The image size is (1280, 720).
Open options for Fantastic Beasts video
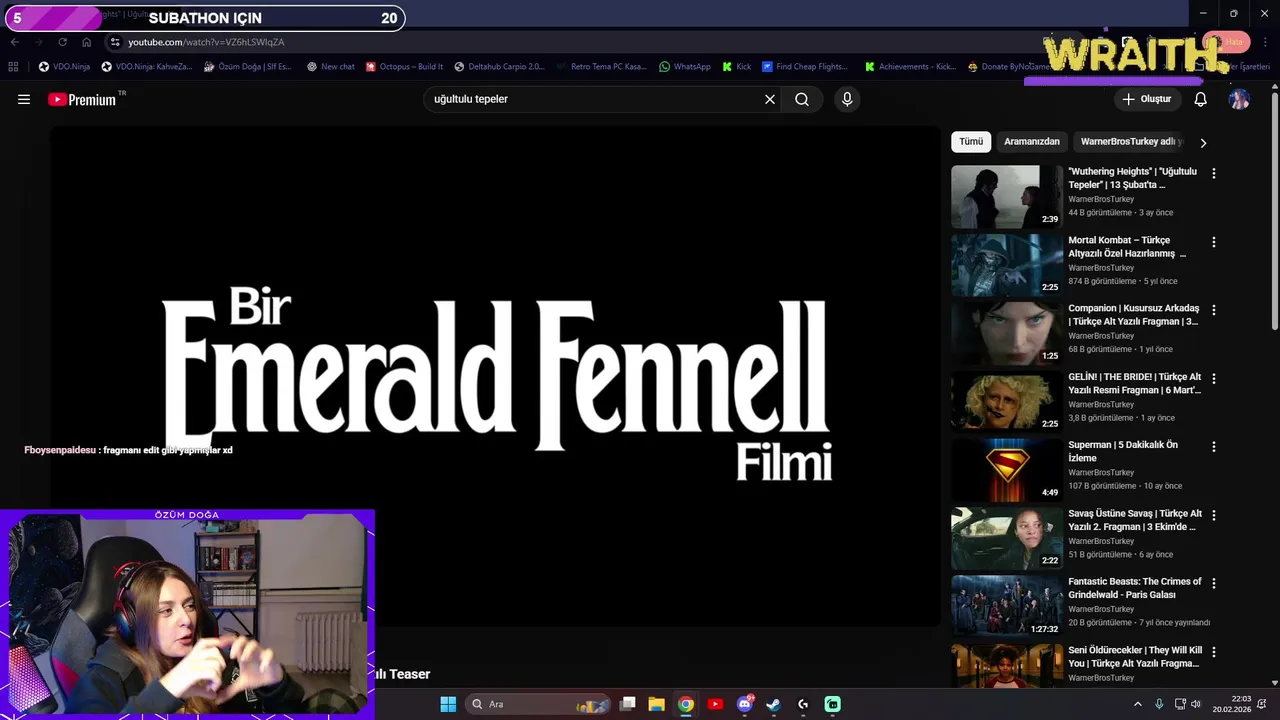tap(1214, 583)
